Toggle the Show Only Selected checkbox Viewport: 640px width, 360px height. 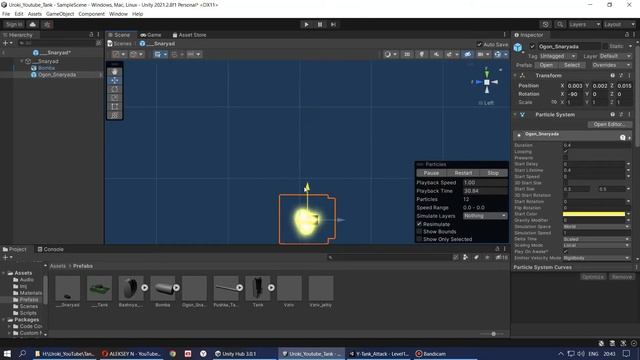click(x=419, y=239)
